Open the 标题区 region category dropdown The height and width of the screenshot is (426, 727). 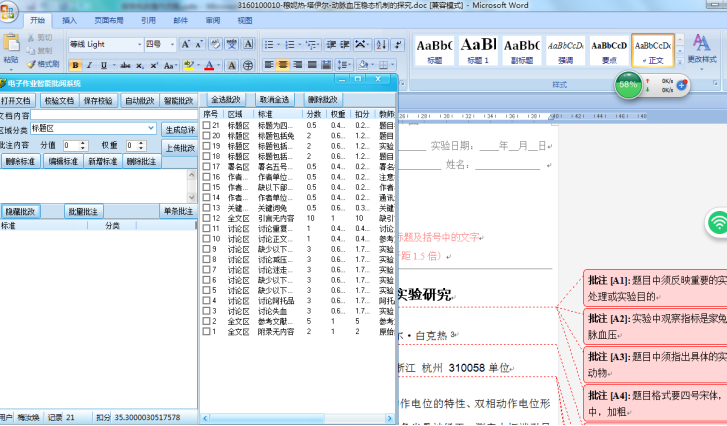pos(151,128)
